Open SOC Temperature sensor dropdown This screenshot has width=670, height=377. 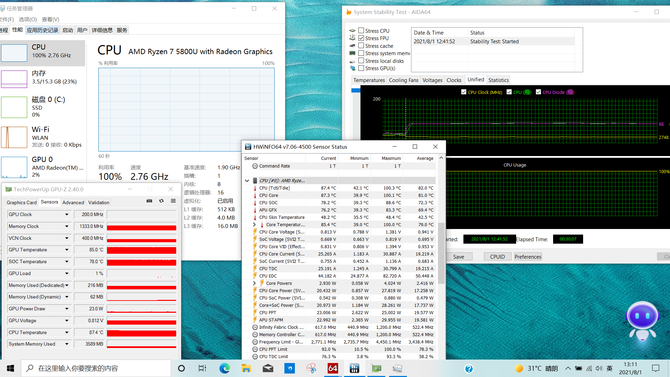pos(67,262)
